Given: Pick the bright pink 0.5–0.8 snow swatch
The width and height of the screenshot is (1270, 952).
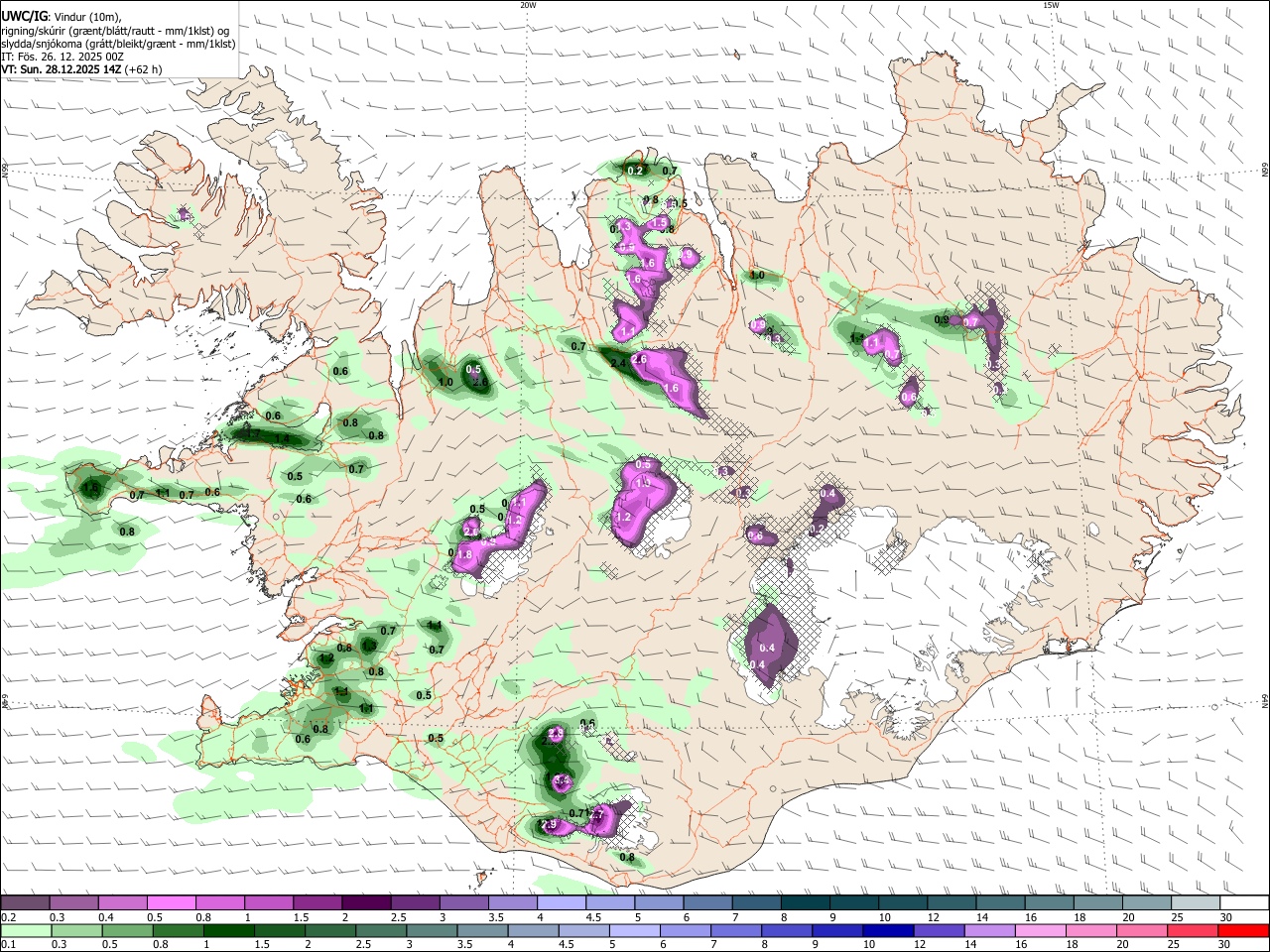Looking at the screenshot, I should coord(171,902).
